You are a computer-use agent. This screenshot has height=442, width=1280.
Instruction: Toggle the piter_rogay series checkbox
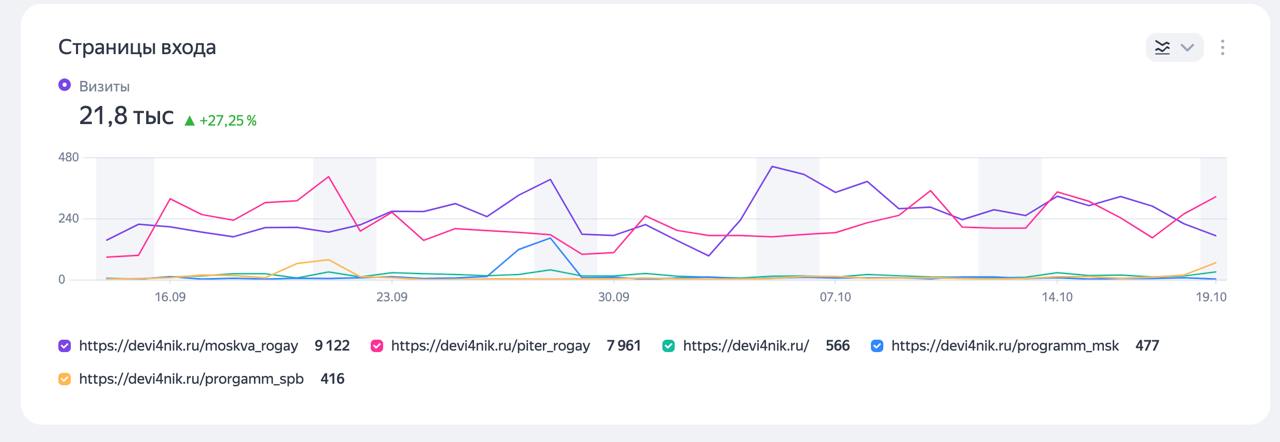(x=378, y=346)
